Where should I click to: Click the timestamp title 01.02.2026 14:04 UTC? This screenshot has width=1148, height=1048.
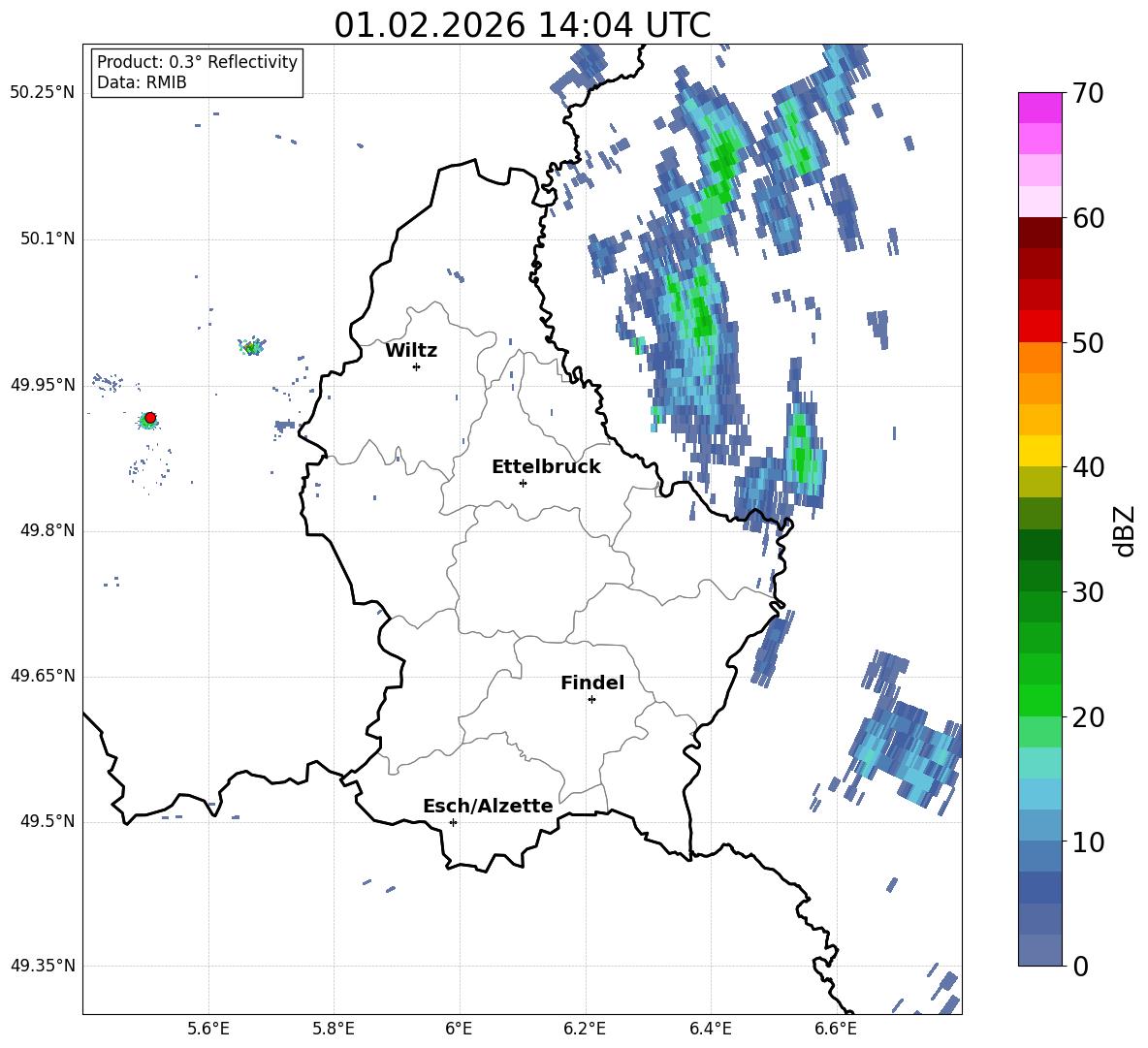522,25
